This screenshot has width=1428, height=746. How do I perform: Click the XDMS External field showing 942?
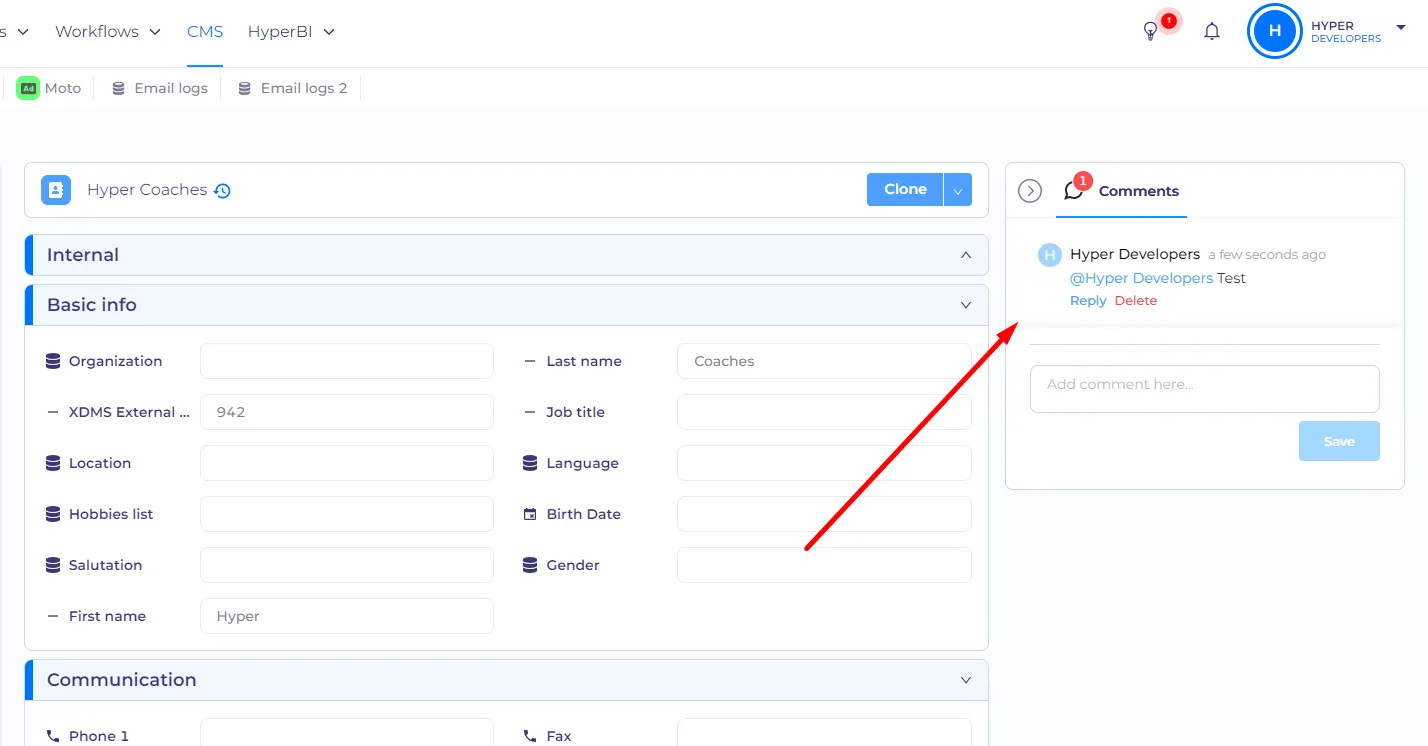pos(347,412)
